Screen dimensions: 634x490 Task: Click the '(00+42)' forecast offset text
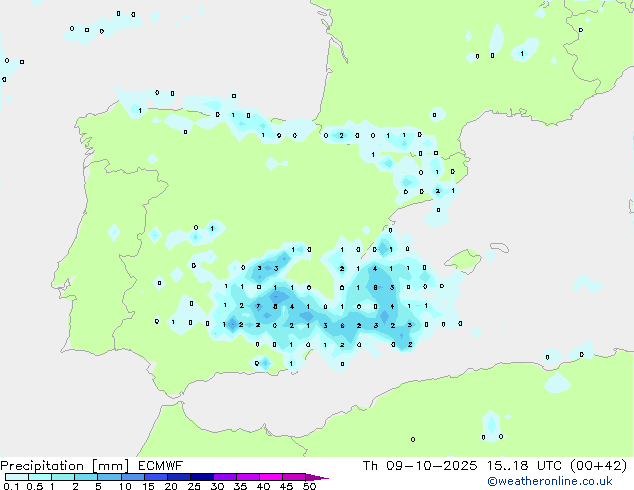pos(598,466)
